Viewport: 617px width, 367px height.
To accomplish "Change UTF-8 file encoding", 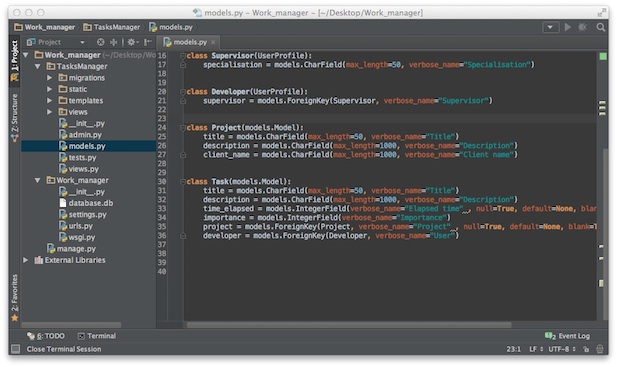I will tap(562, 349).
